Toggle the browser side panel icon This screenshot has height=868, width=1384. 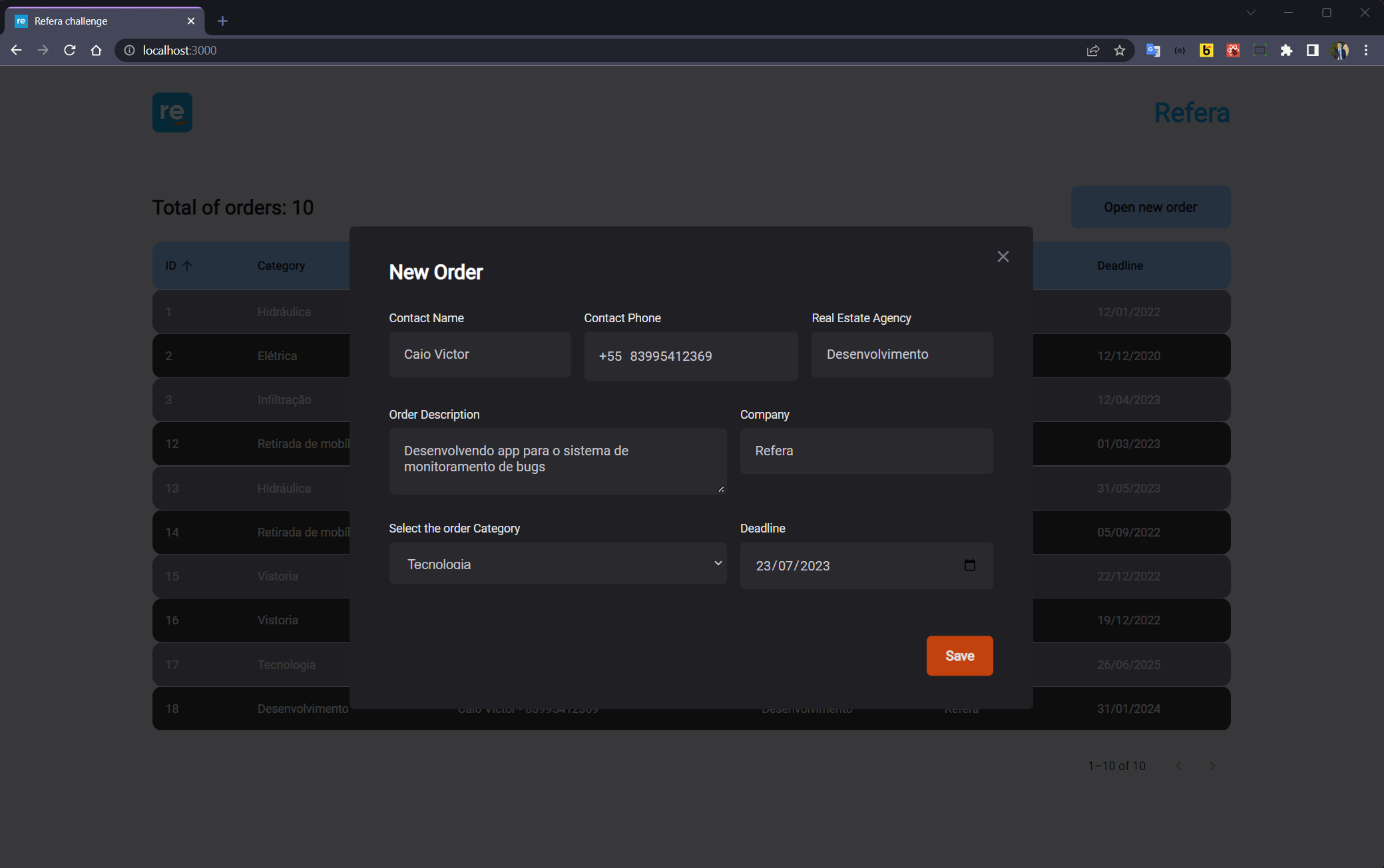(1312, 51)
